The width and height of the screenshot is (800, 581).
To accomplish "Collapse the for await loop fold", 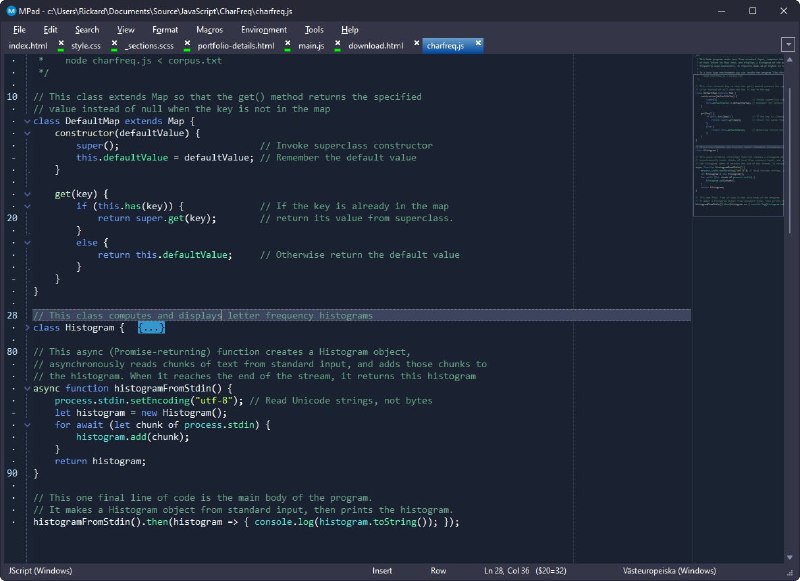I will click(x=28, y=425).
